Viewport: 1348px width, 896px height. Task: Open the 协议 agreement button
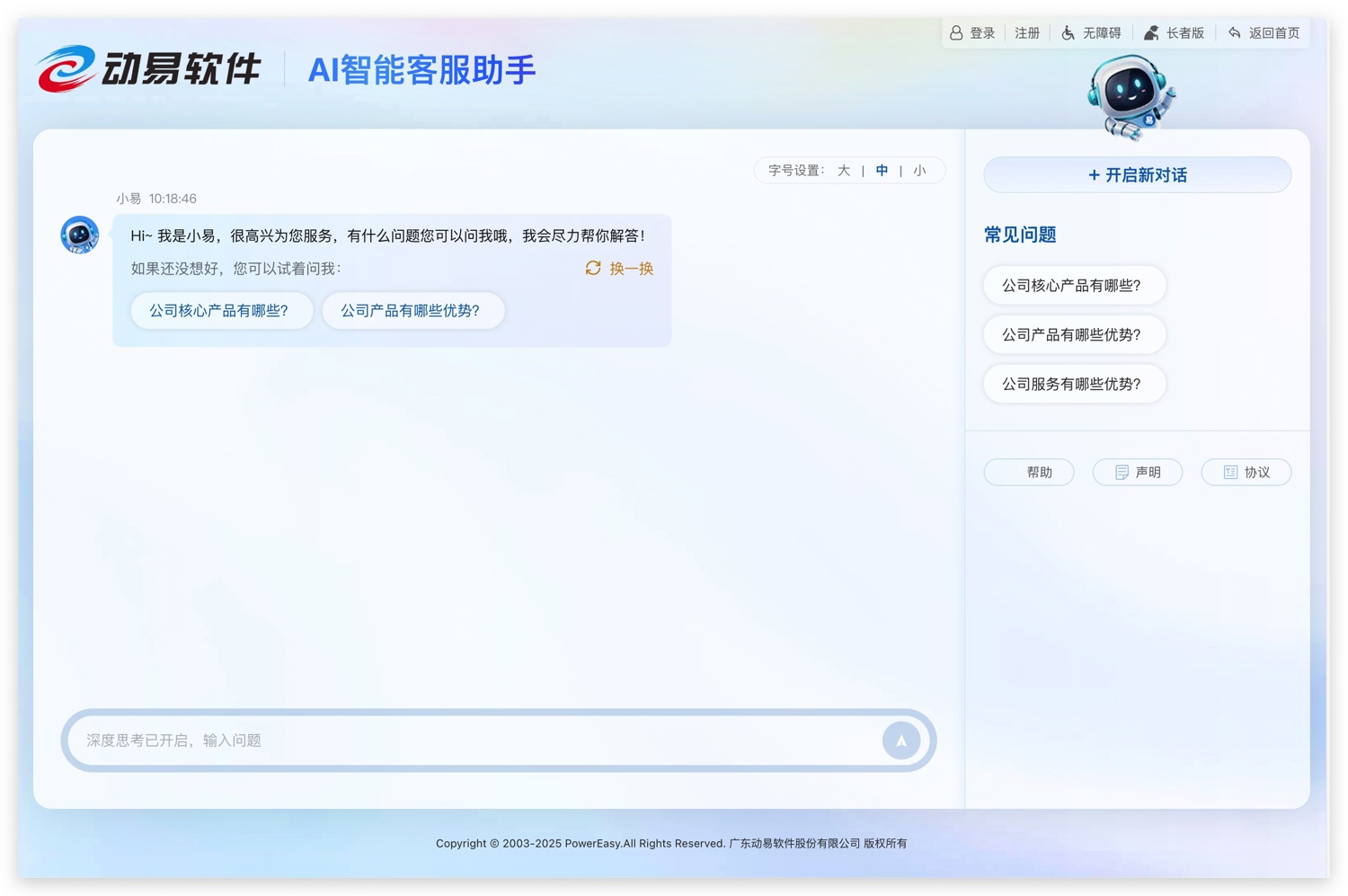point(1246,473)
